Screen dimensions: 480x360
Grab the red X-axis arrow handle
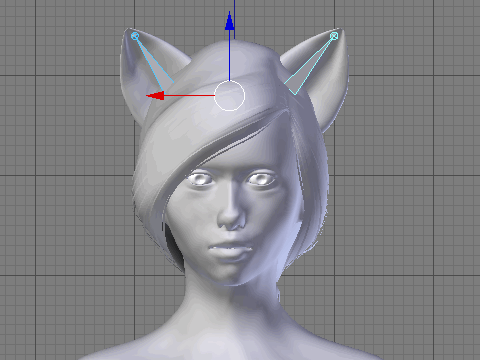click(x=155, y=96)
